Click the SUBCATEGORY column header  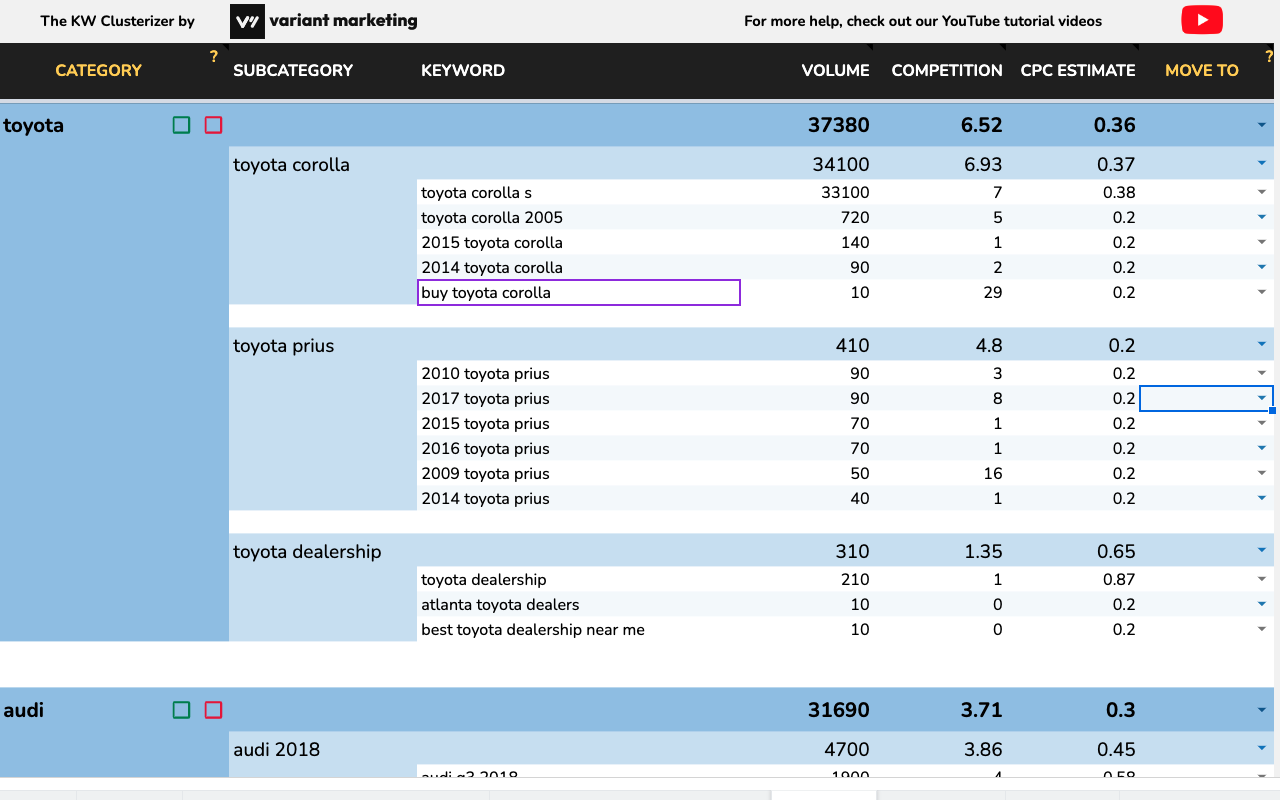[293, 70]
